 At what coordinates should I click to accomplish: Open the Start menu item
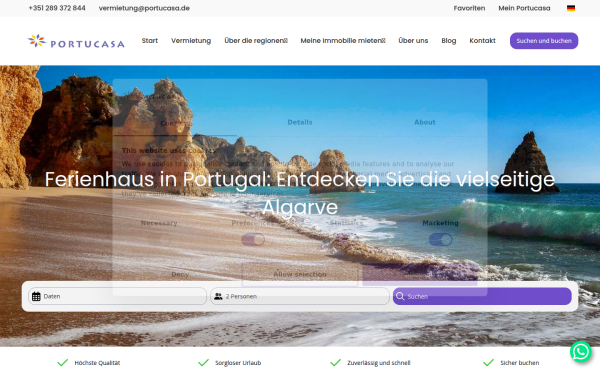[150, 41]
